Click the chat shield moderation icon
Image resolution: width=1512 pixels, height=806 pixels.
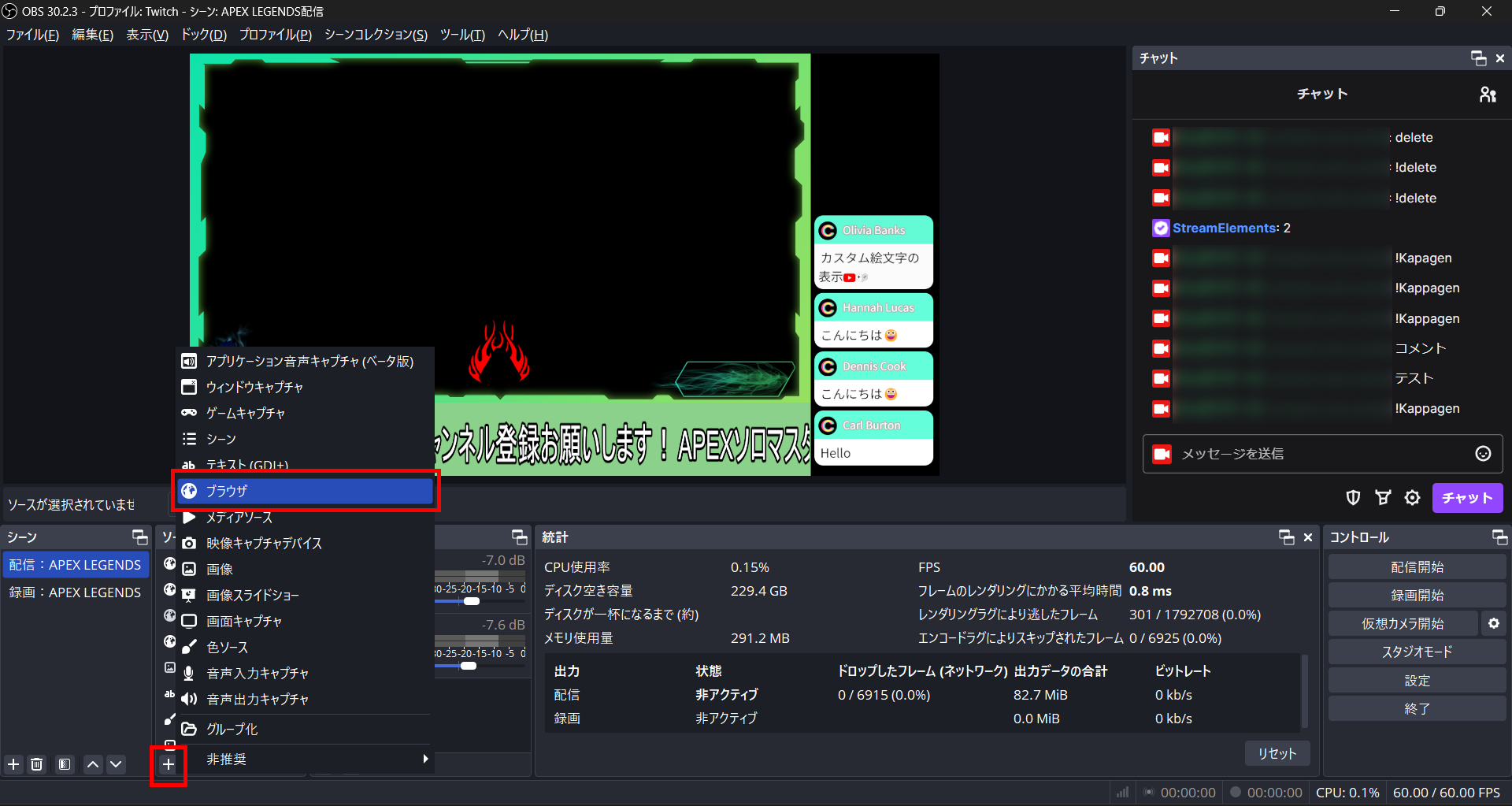[x=1353, y=498]
